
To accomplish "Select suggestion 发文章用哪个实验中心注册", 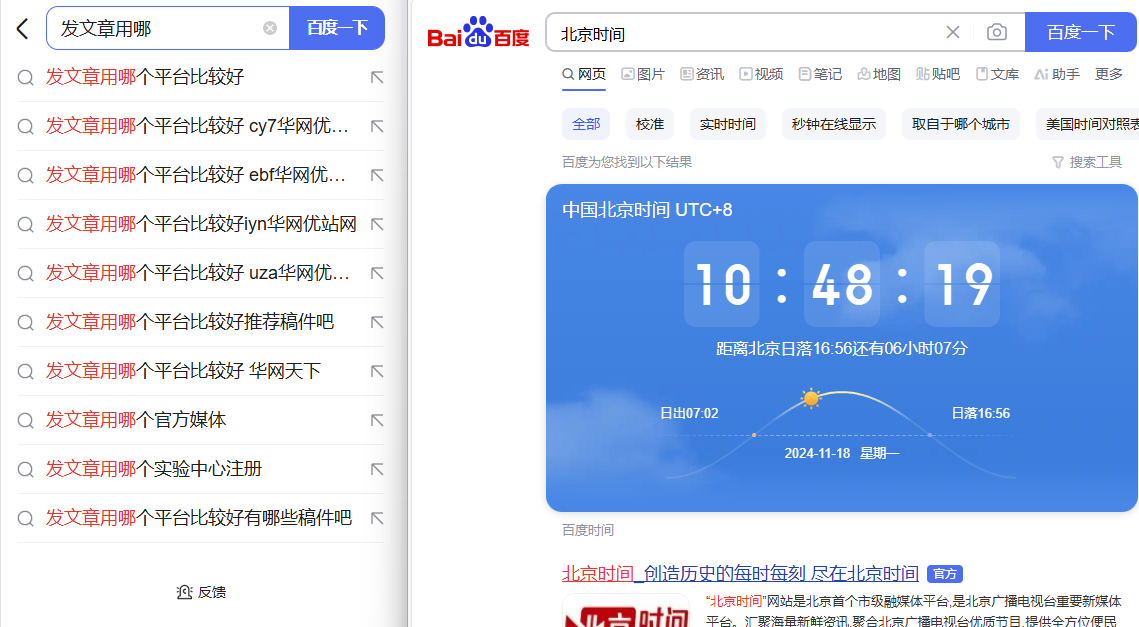I will pos(154,469).
